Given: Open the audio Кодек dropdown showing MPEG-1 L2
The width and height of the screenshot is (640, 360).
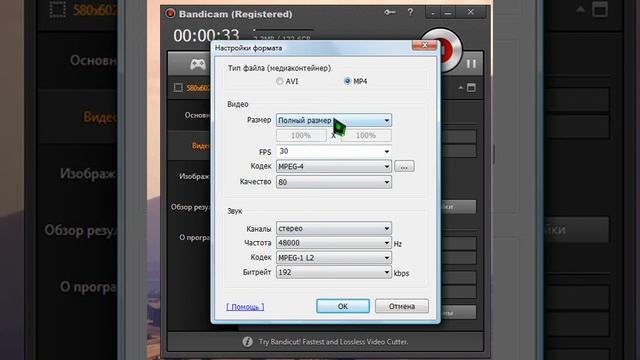Looking at the screenshot, I should pyautogui.click(x=333, y=258).
